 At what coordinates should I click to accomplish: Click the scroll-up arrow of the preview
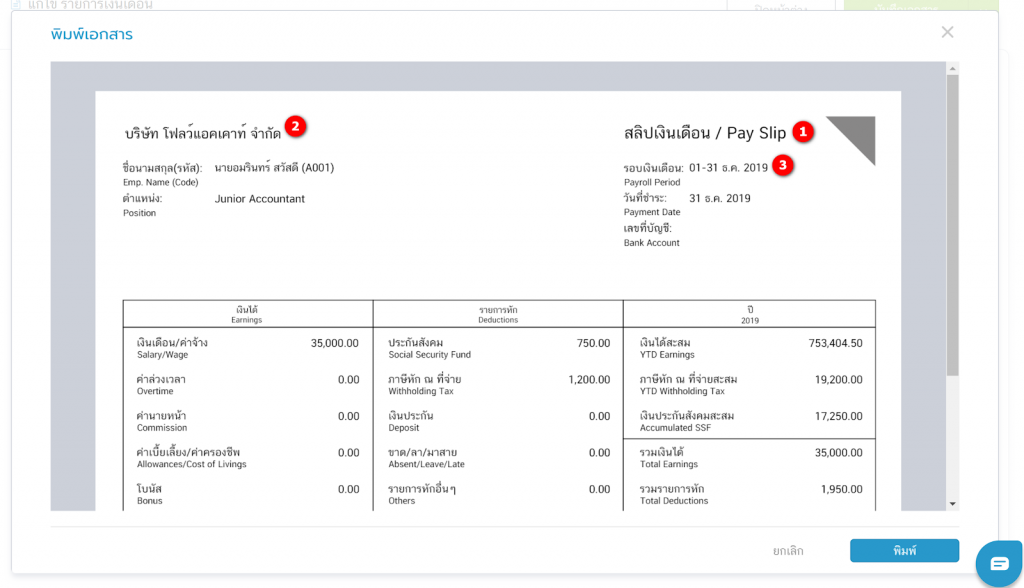tap(953, 69)
